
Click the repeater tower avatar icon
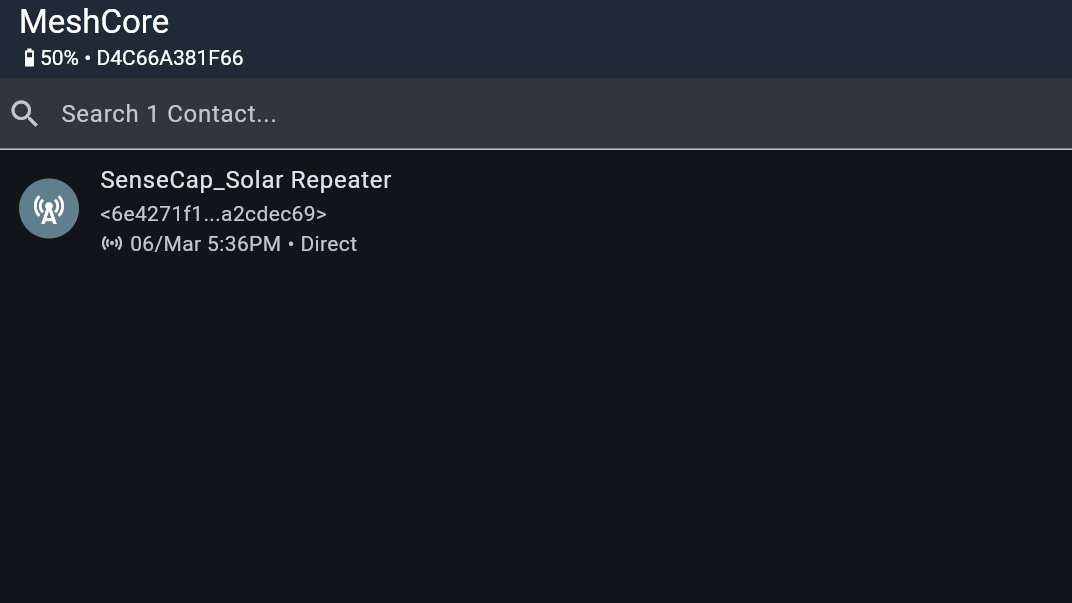point(49,209)
